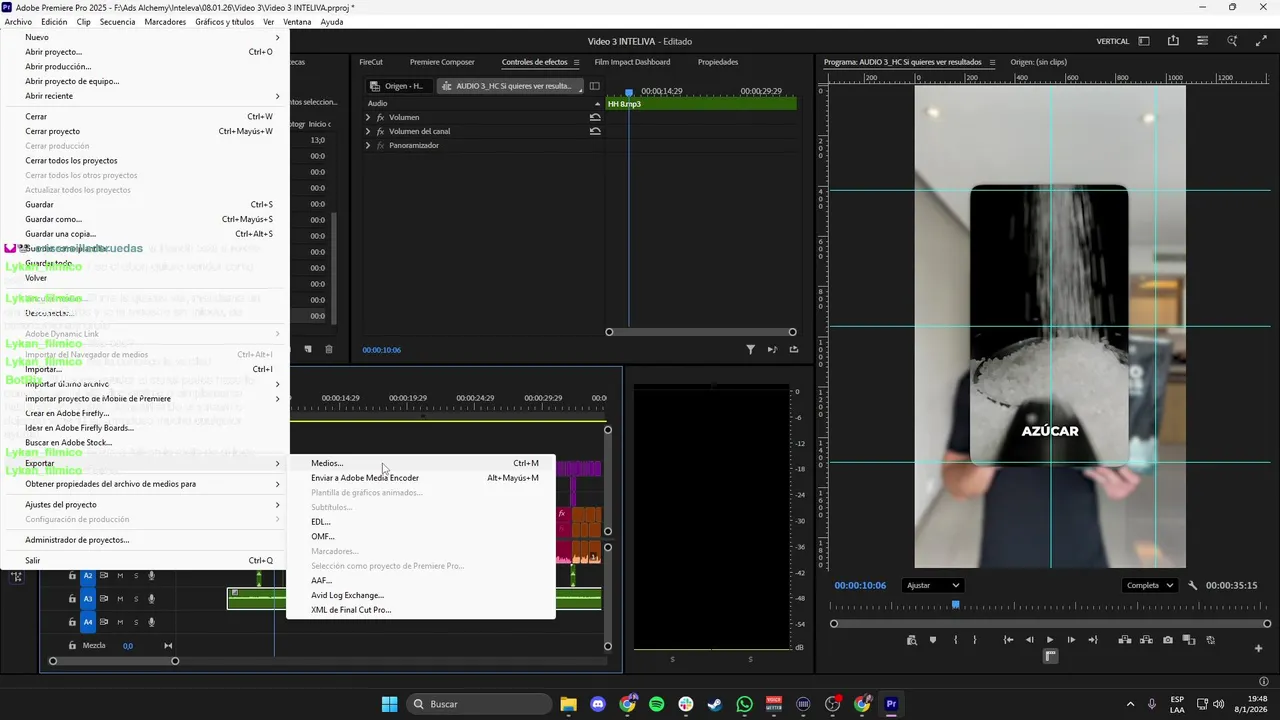Enable voice-over record on track A4
The height and width of the screenshot is (720, 1280).
152,622
